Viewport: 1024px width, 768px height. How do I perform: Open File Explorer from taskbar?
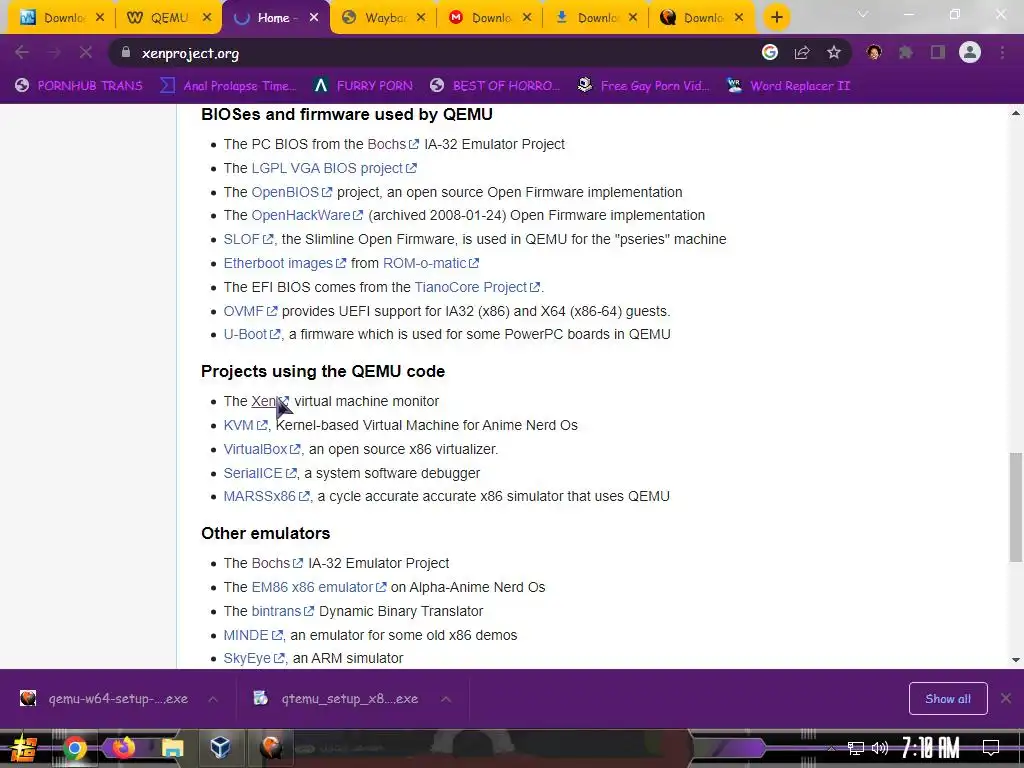(x=172, y=748)
